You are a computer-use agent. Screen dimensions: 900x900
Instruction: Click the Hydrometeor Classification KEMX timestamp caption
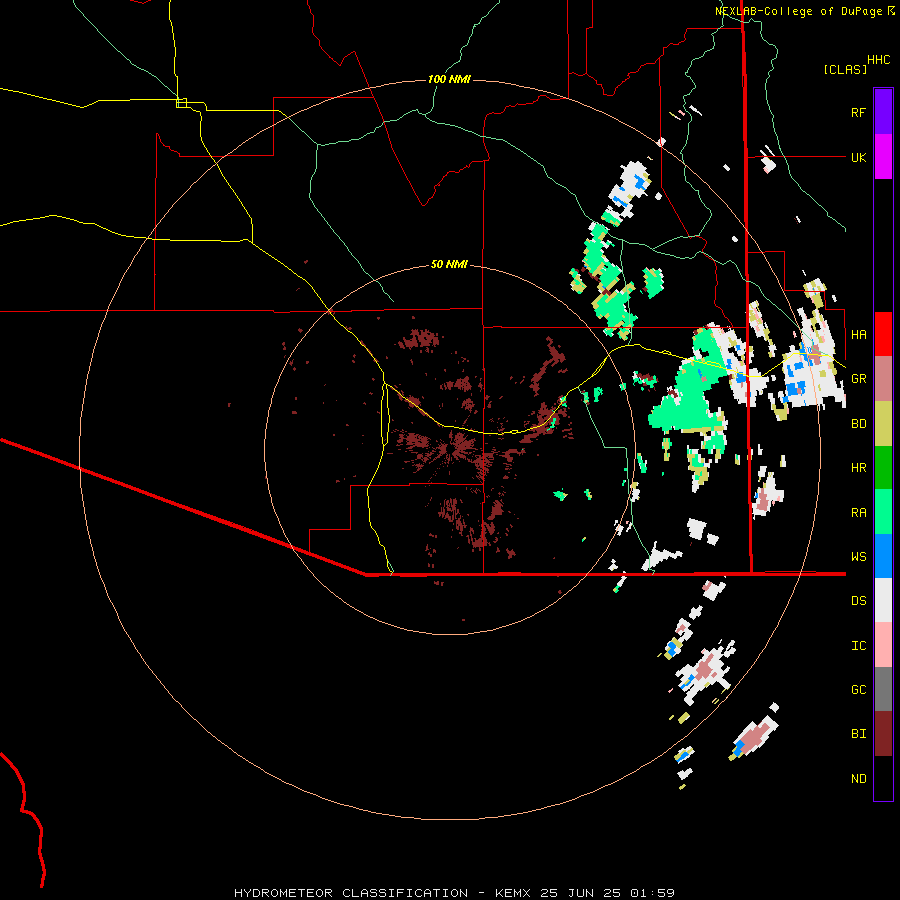[x=454, y=893]
